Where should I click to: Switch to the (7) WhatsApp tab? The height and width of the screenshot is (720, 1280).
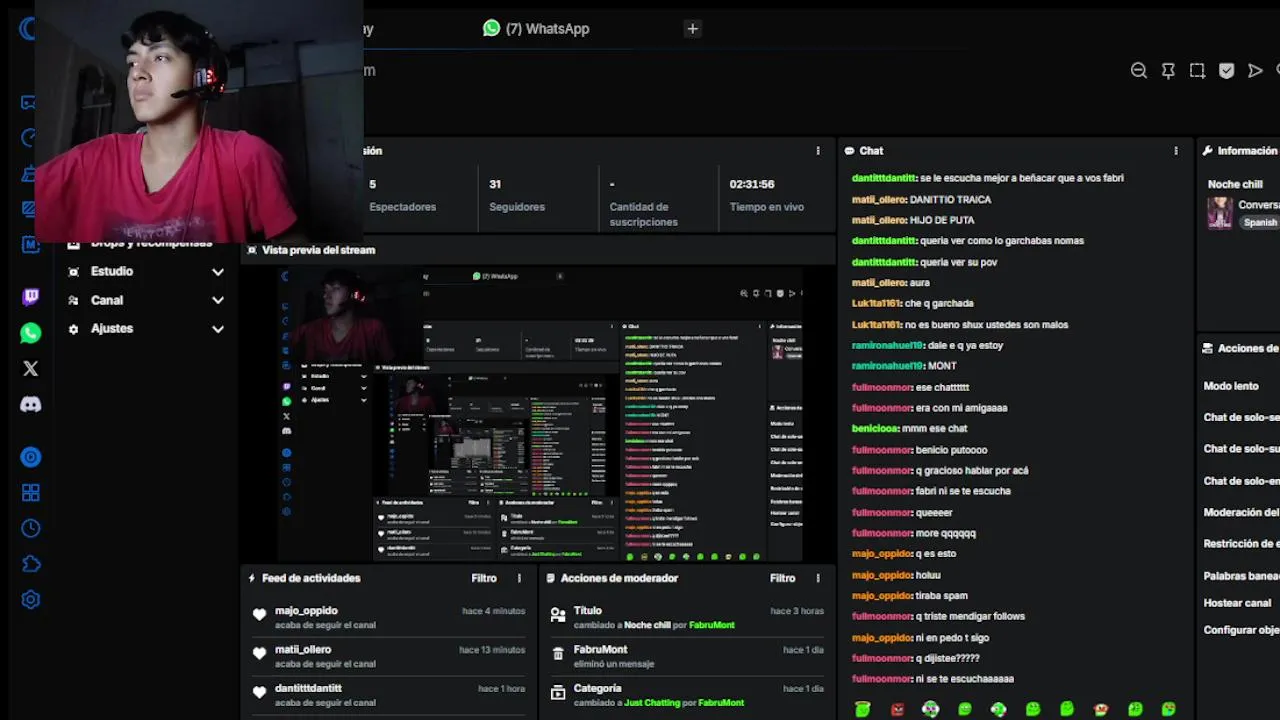[536, 29]
